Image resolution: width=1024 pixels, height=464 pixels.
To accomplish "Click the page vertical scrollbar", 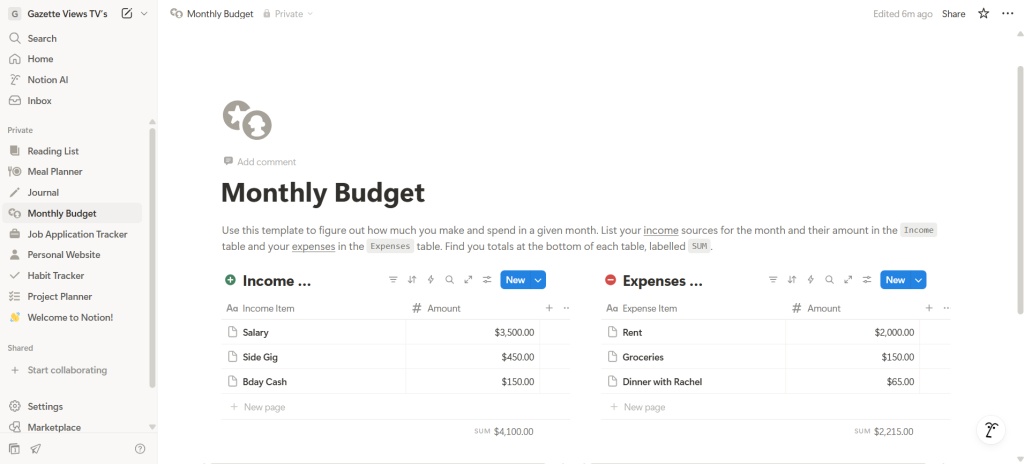I will [1020, 190].
